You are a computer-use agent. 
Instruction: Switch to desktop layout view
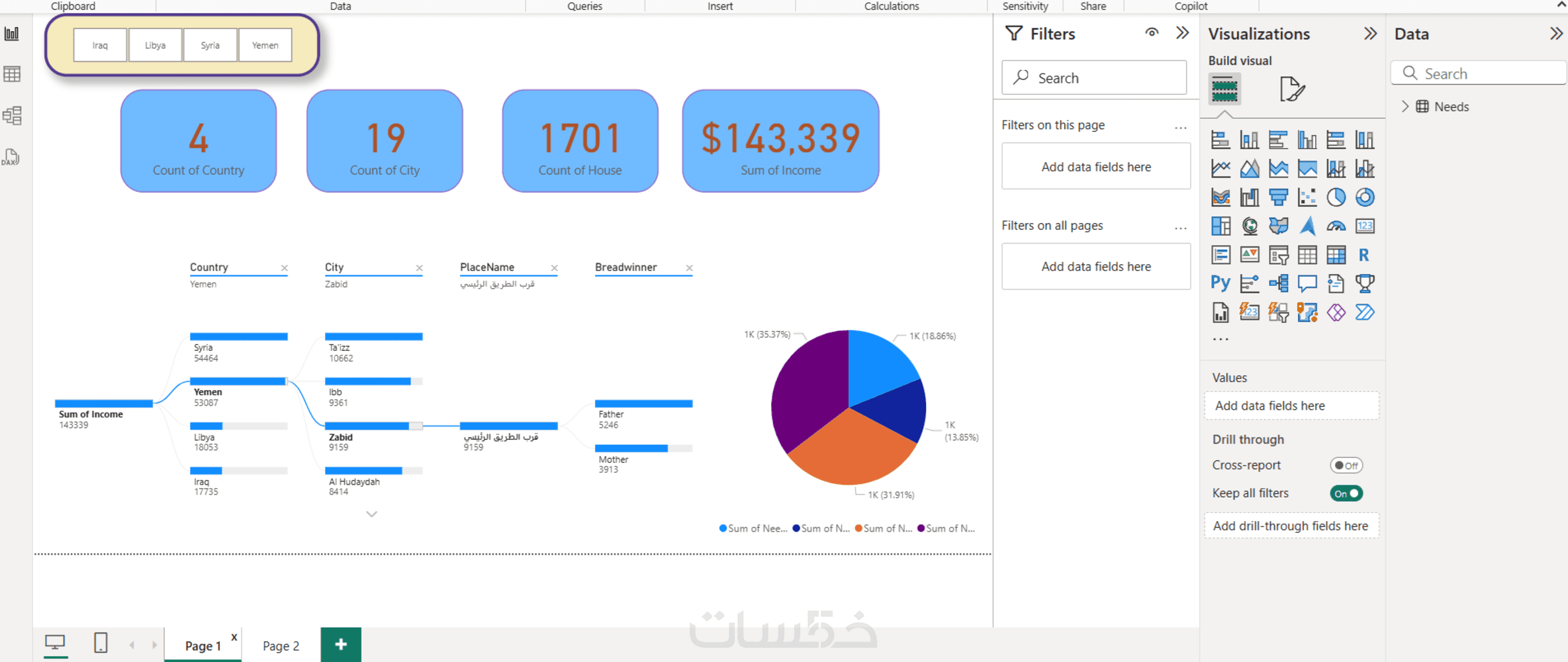coord(55,642)
